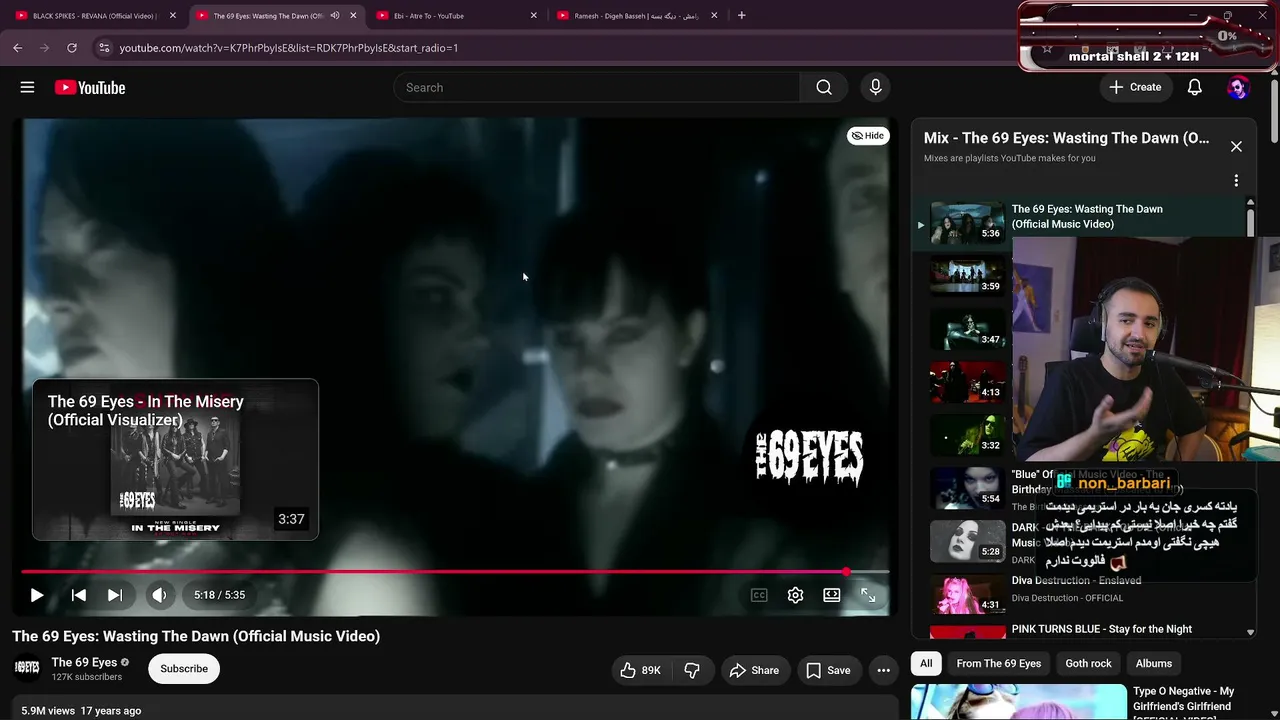Image resolution: width=1280 pixels, height=720 pixels.
Task: Enter fullscreen mode
Action: click(x=868, y=595)
